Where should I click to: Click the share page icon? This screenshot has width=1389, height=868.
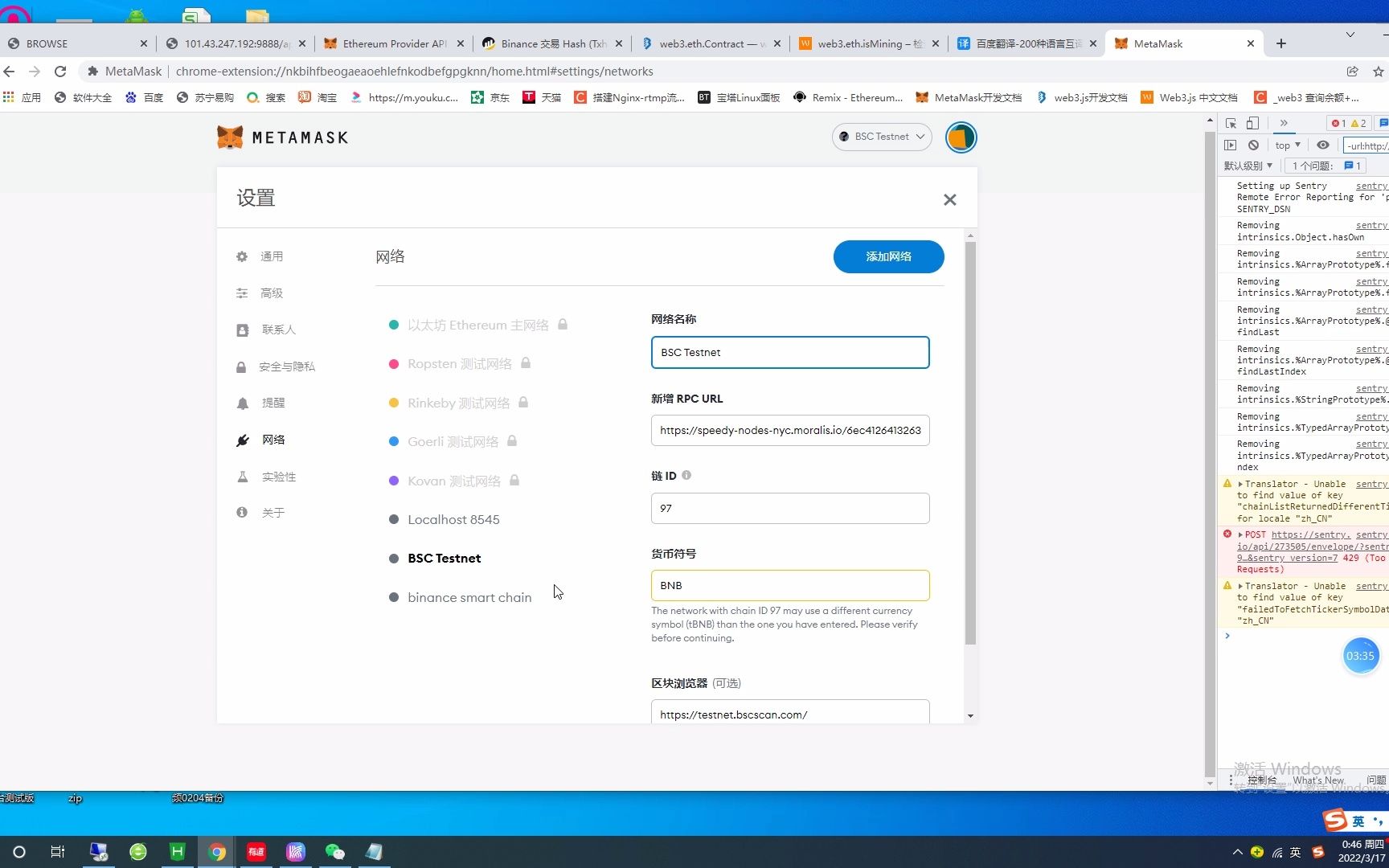click(1353, 72)
